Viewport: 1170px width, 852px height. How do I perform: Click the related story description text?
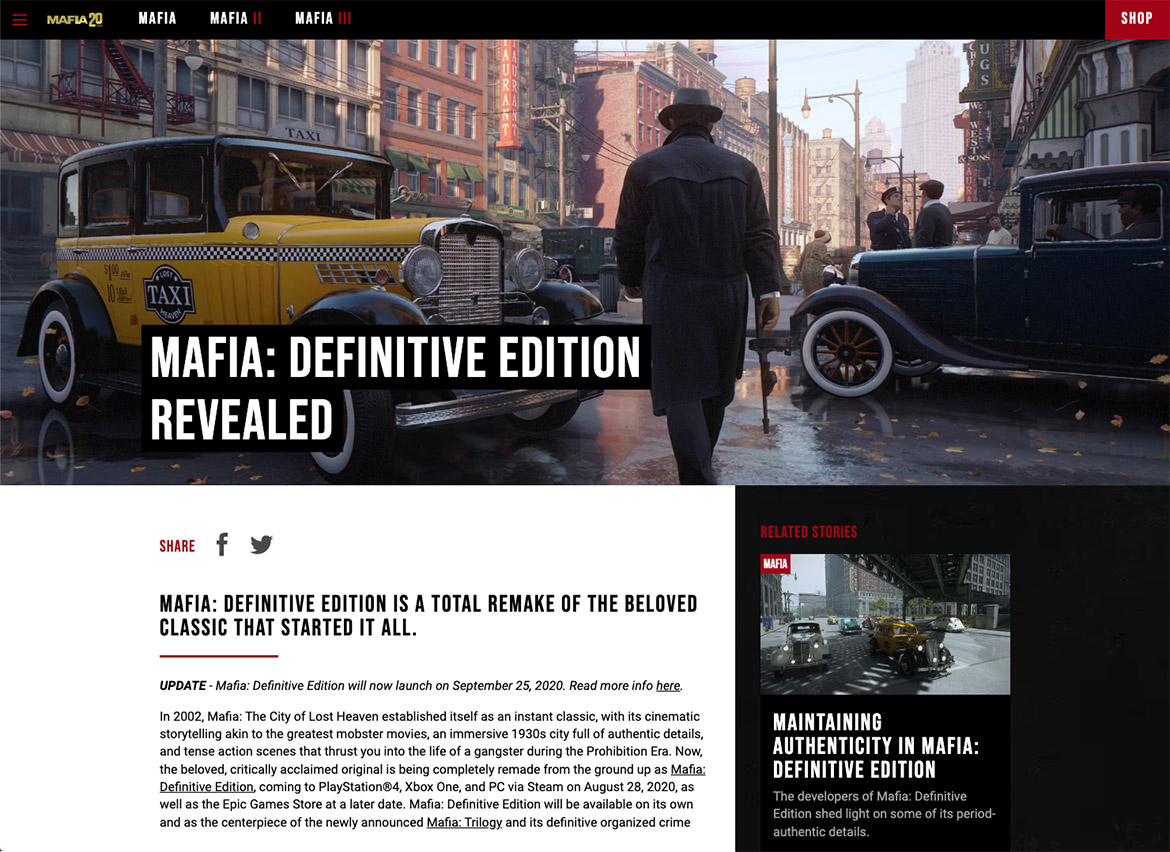884,814
